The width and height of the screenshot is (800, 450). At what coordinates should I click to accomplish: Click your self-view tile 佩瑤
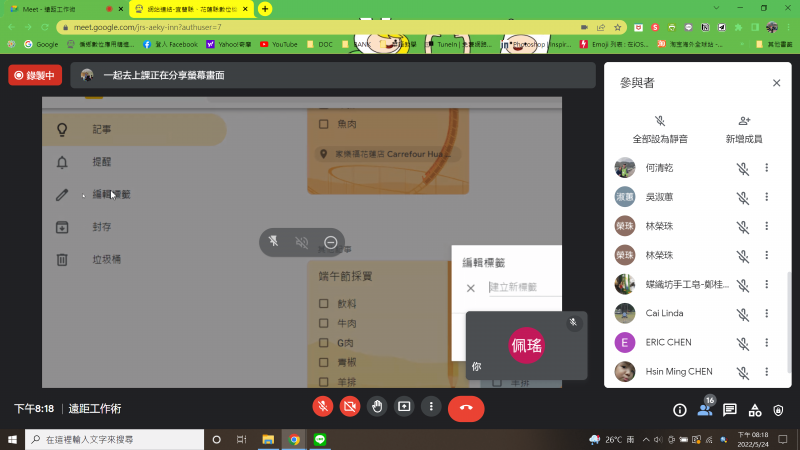tap(526, 345)
